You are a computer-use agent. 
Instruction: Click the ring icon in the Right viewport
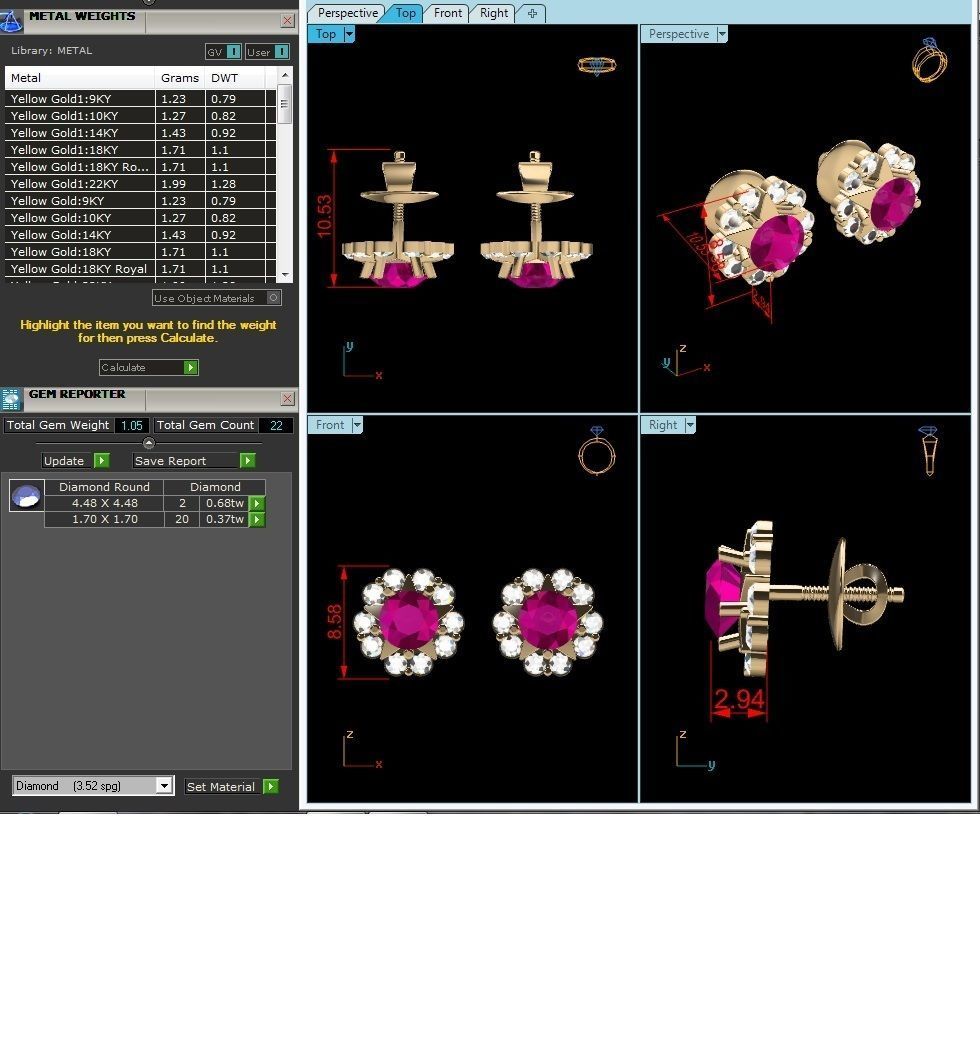click(929, 450)
